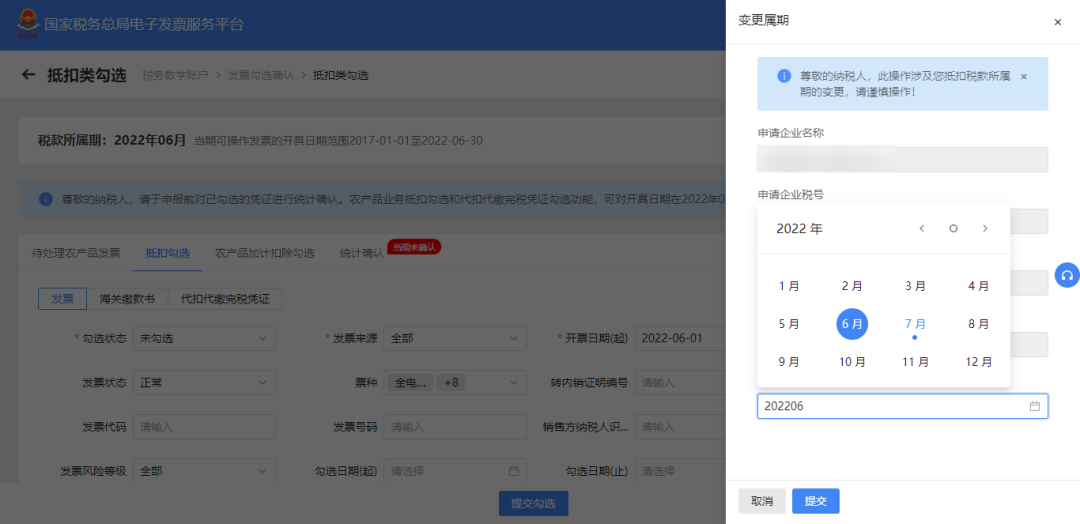
Task: Open the 待处理农产品发票 tab
Action: [x=76, y=253]
